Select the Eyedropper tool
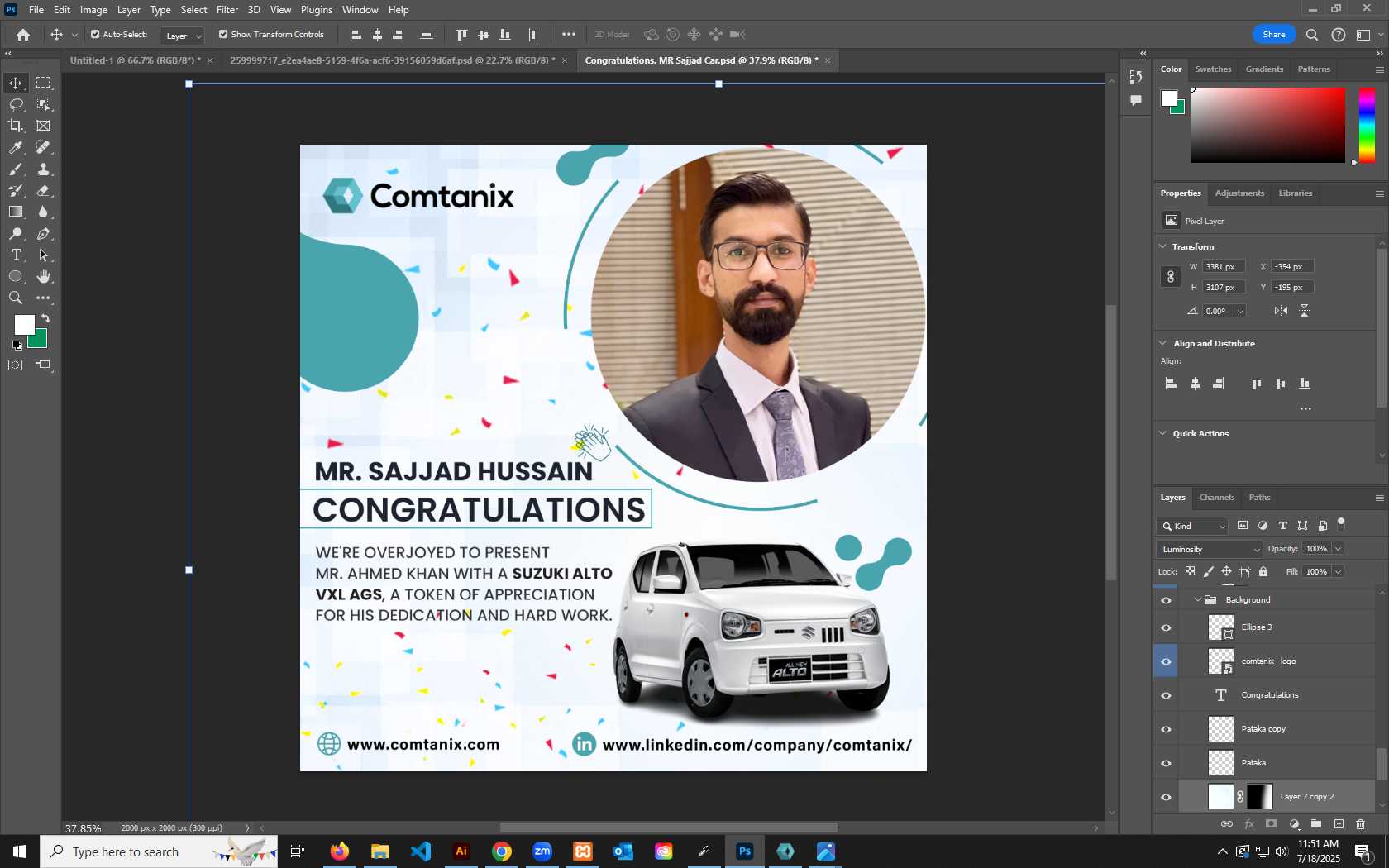The width and height of the screenshot is (1389, 868). [16, 147]
